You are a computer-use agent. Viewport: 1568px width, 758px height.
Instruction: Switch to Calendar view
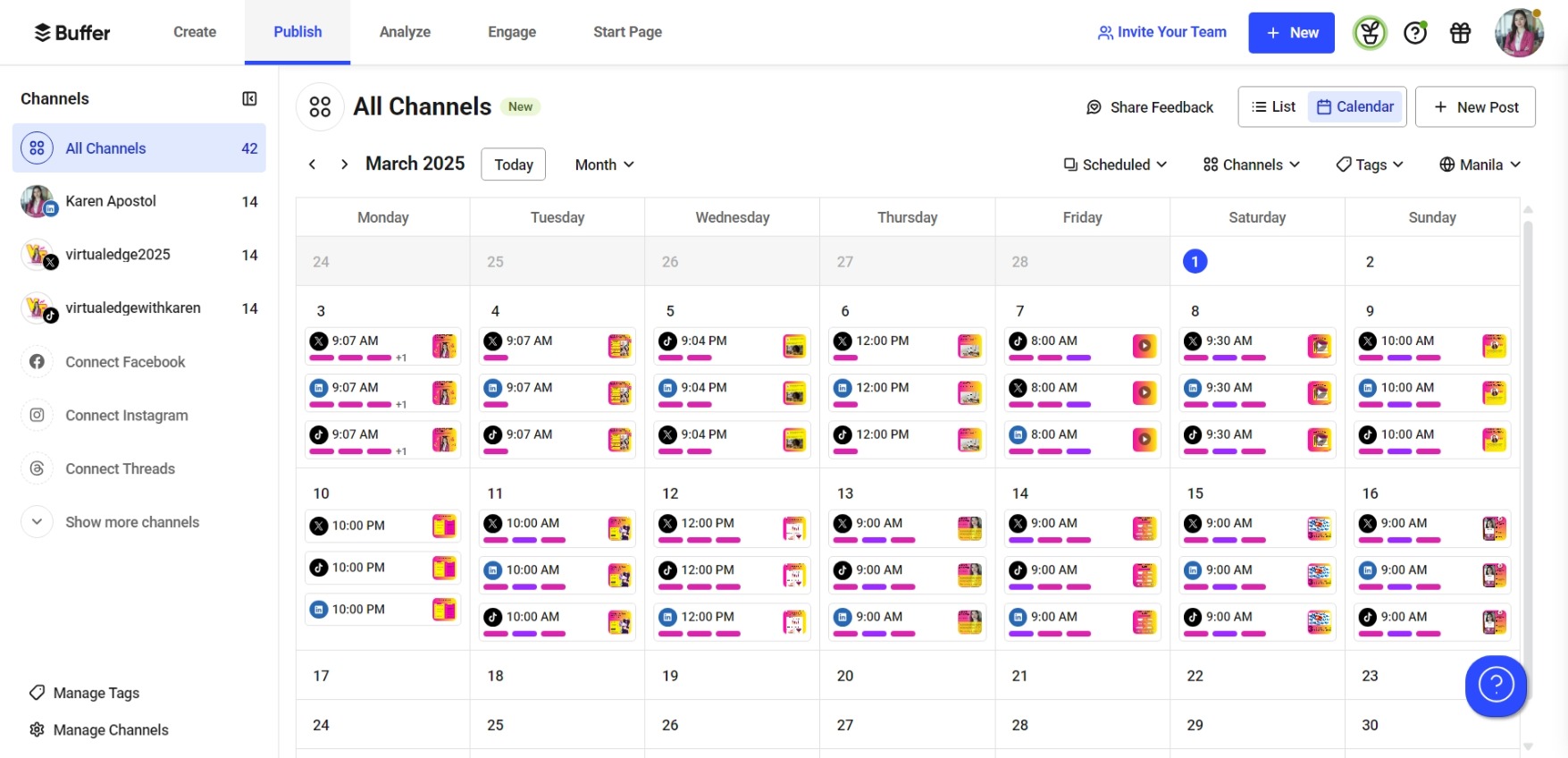(1355, 107)
